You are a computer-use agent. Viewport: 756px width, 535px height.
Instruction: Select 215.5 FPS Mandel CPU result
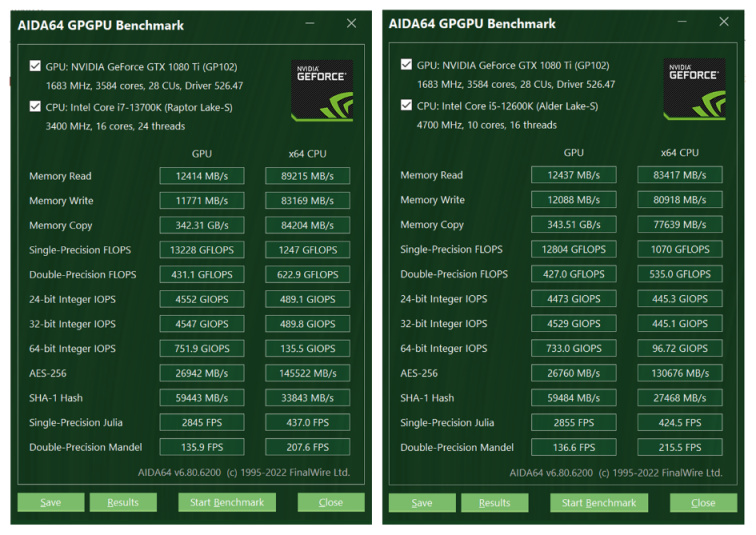coord(680,447)
